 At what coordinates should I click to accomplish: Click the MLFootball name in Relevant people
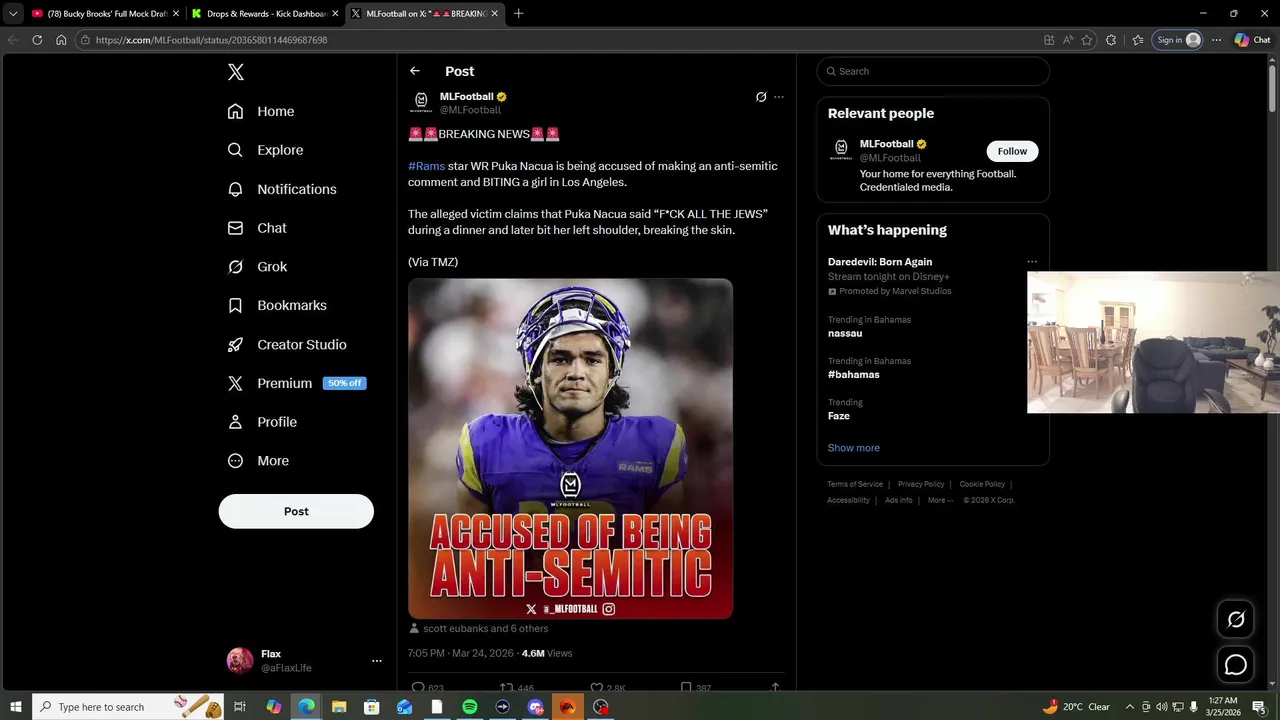click(x=886, y=144)
